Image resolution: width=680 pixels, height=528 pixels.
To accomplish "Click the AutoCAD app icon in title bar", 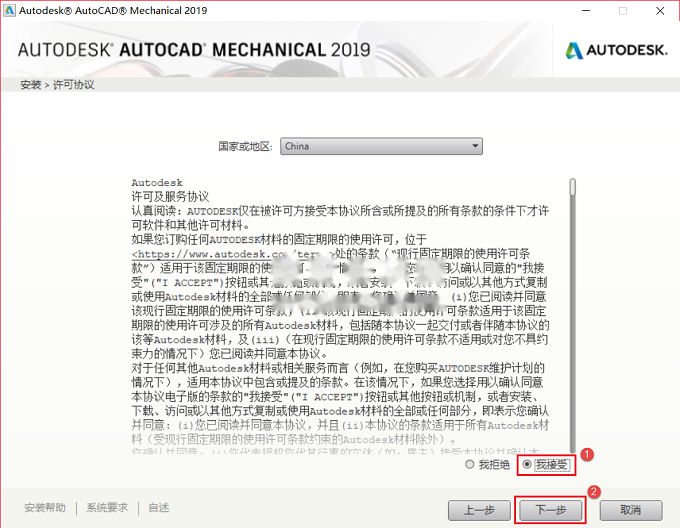I will point(9,10).
